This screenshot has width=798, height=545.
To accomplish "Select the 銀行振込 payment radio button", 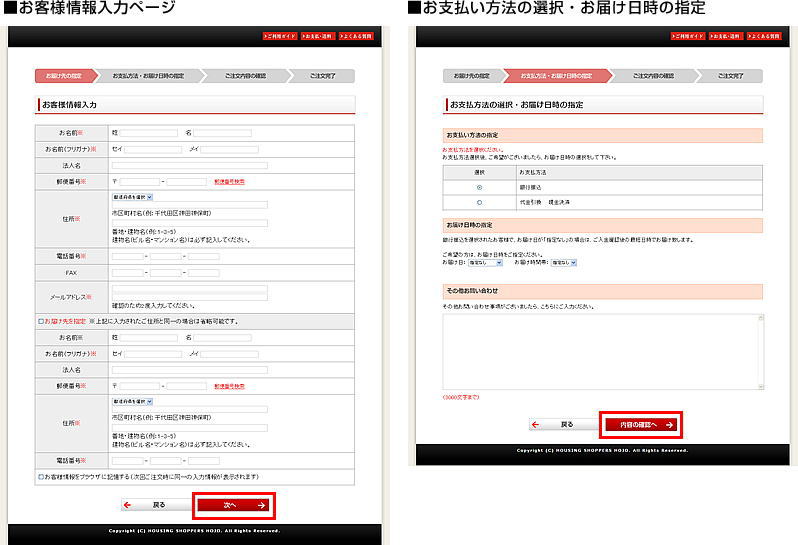I will (x=479, y=187).
